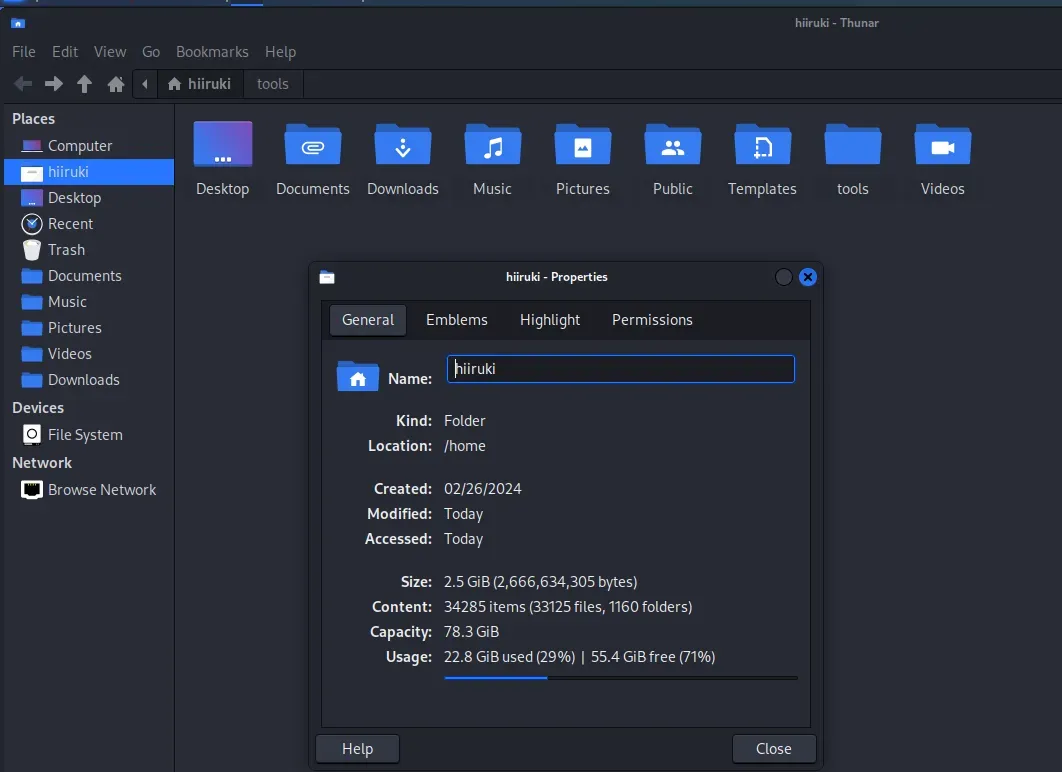Click the Home toolbar icon

(x=116, y=84)
